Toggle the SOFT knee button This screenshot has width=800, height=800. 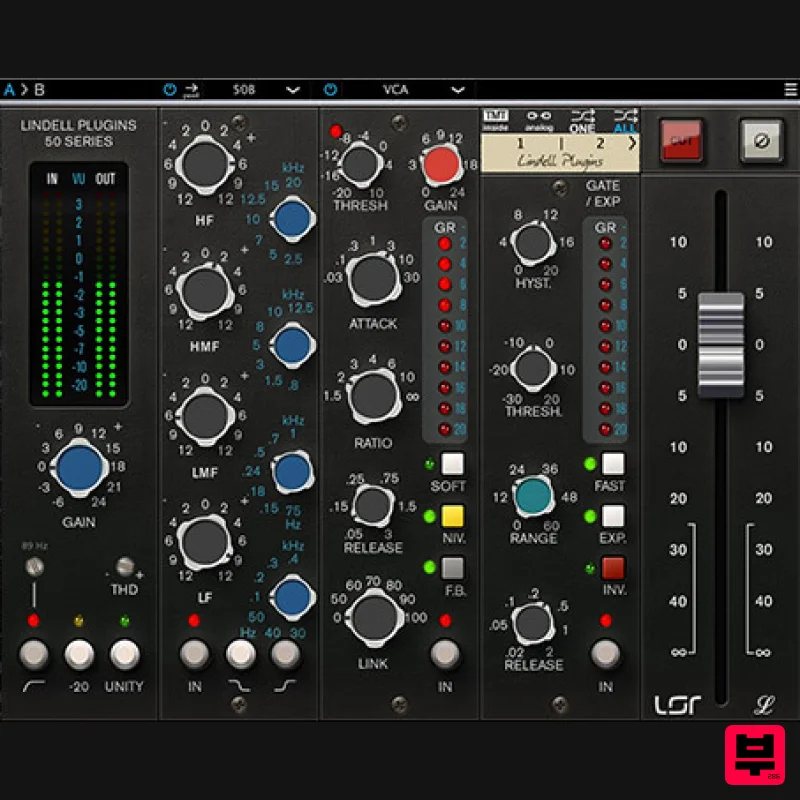453,464
